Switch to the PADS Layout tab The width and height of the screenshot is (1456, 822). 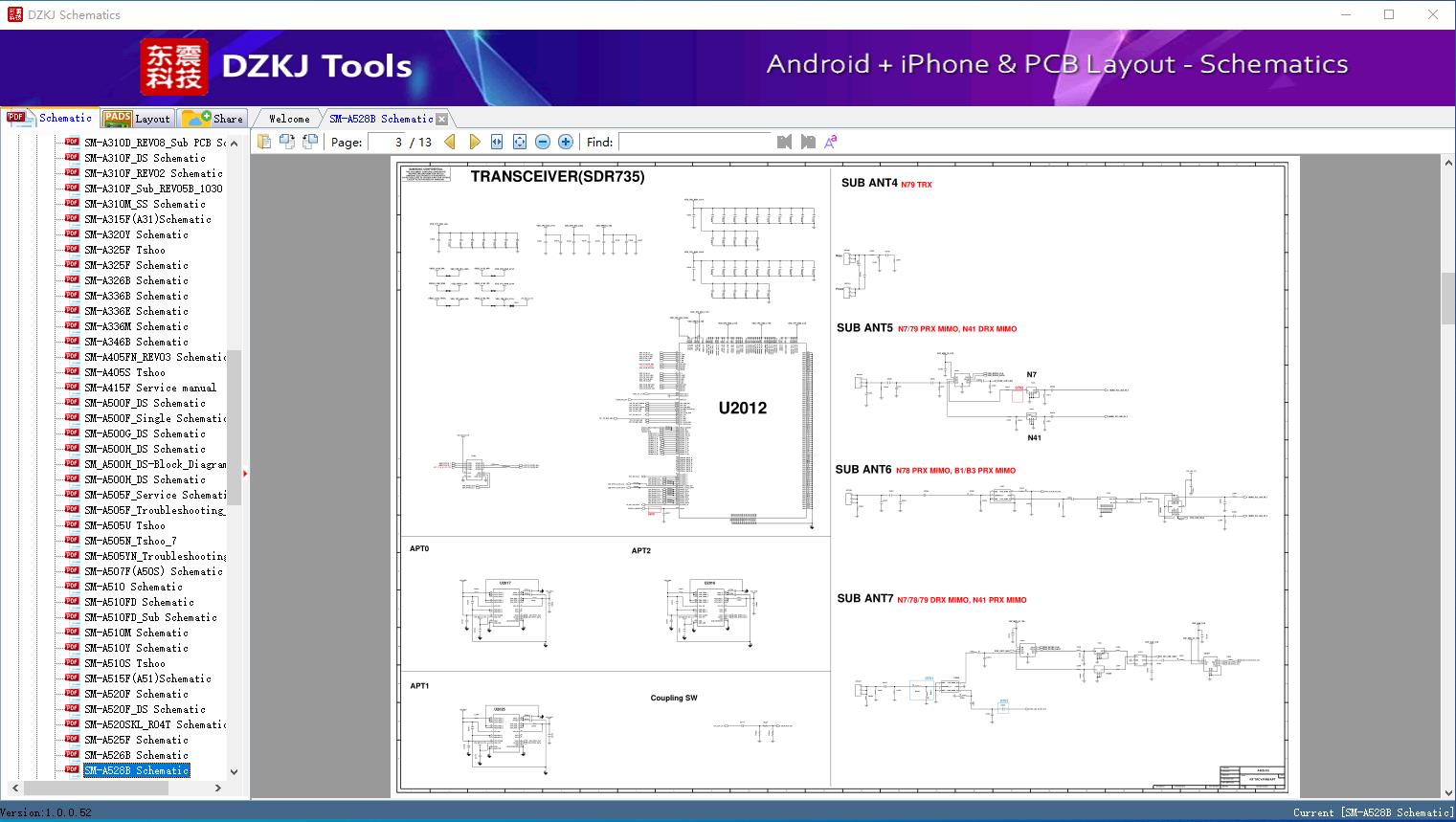pyautogui.click(x=137, y=119)
